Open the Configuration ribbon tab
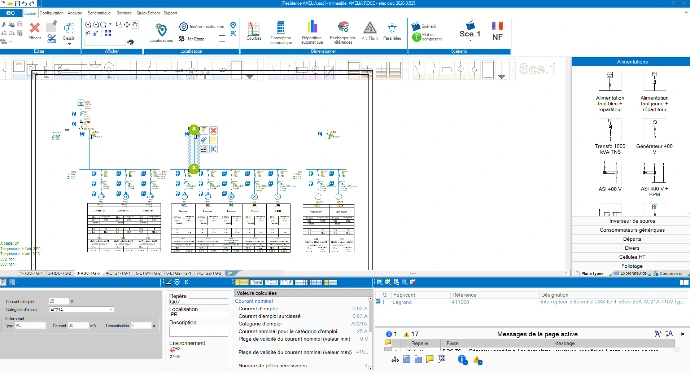This screenshot has height=372, width=690. pos(52,13)
